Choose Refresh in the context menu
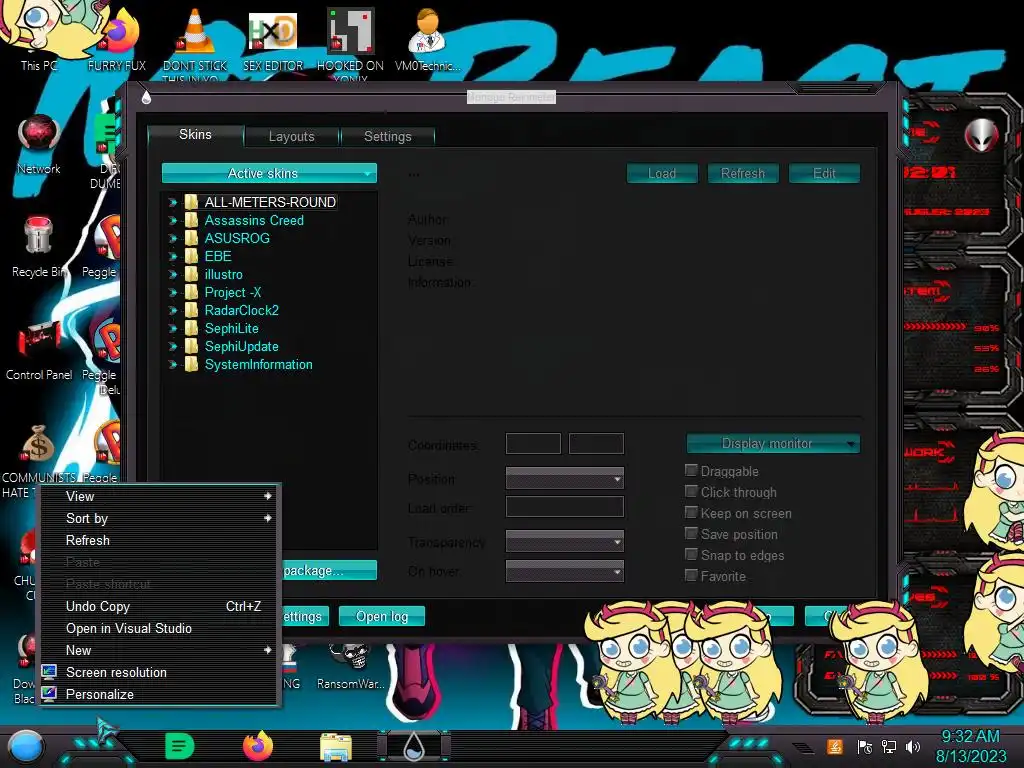The height and width of the screenshot is (768, 1024). [x=161, y=540]
